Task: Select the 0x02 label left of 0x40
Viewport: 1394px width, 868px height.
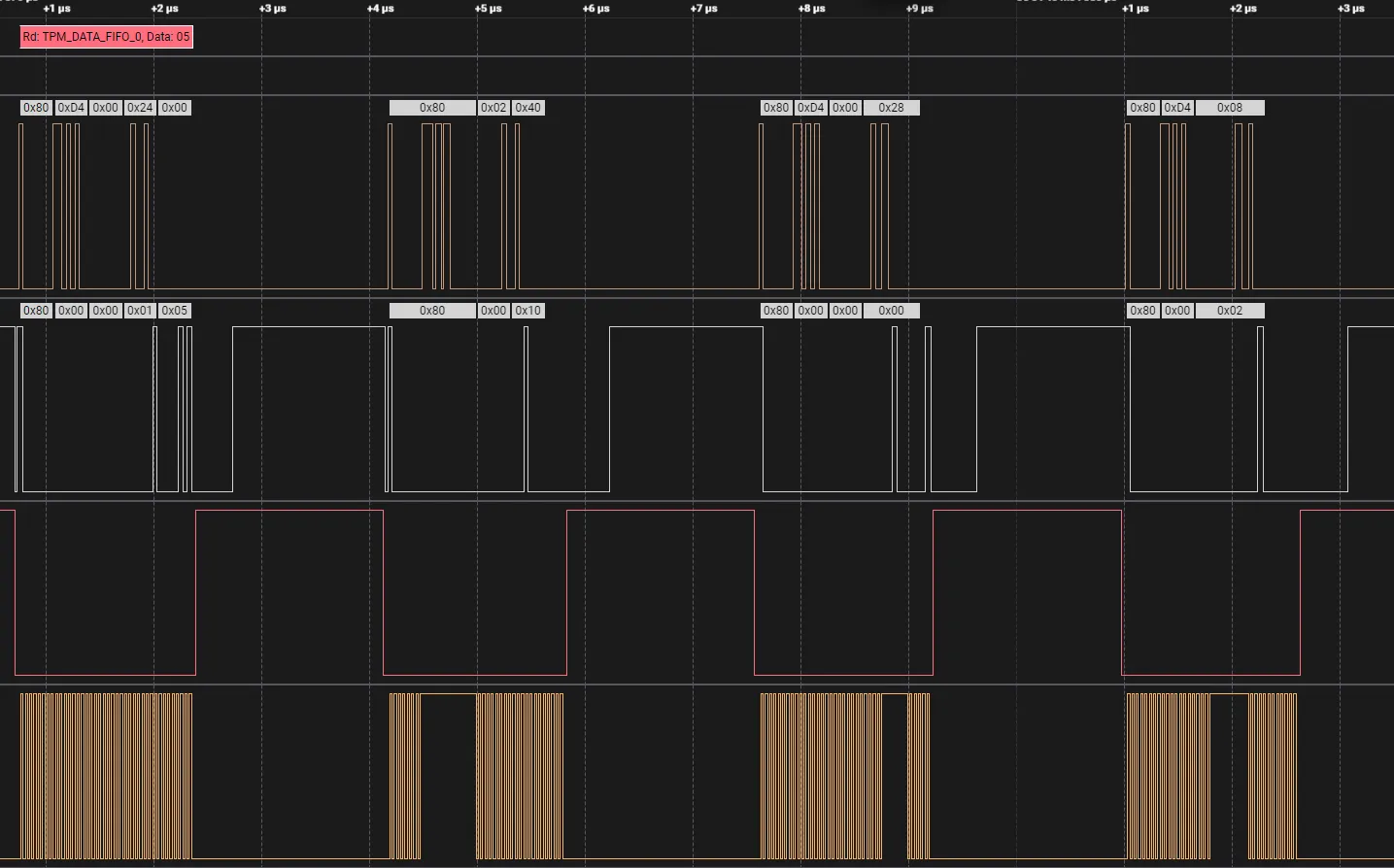Action: [x=493, y=108]
